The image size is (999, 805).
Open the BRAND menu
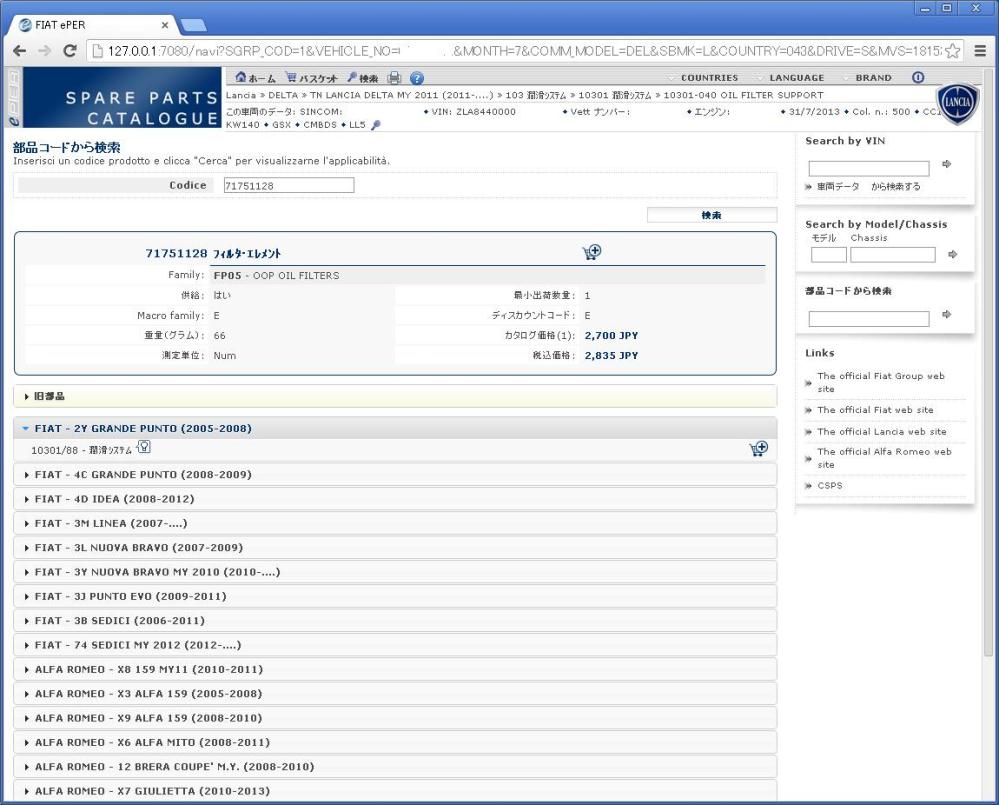click(873, 78)
